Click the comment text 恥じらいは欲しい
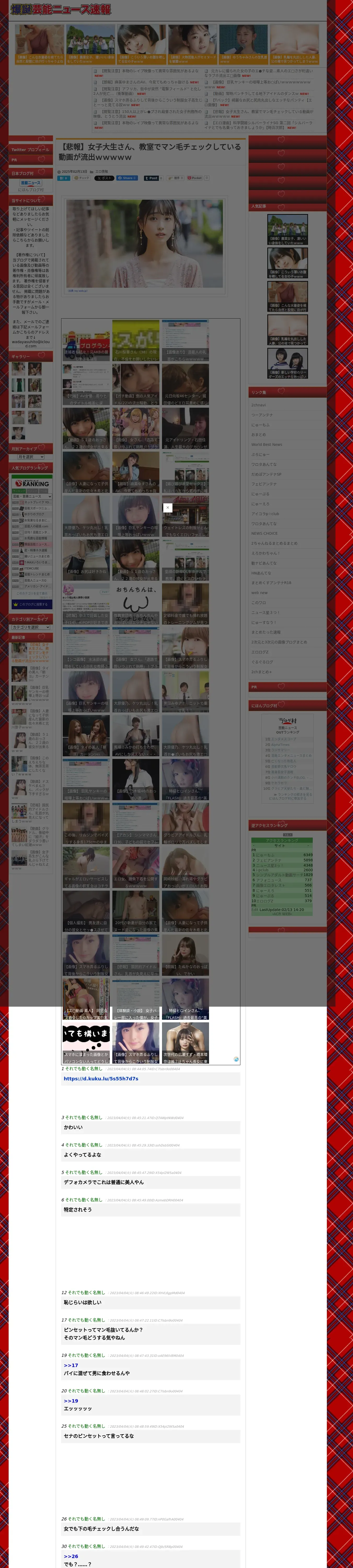The height and width of the screenshot is (1568, 353). (83, 1302)
